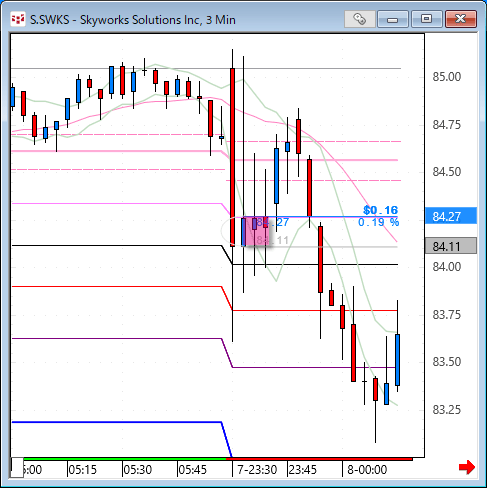Click the 83.50 price axis label
The height and width of the screenshot is (488, 487).
tap(447, 362)
